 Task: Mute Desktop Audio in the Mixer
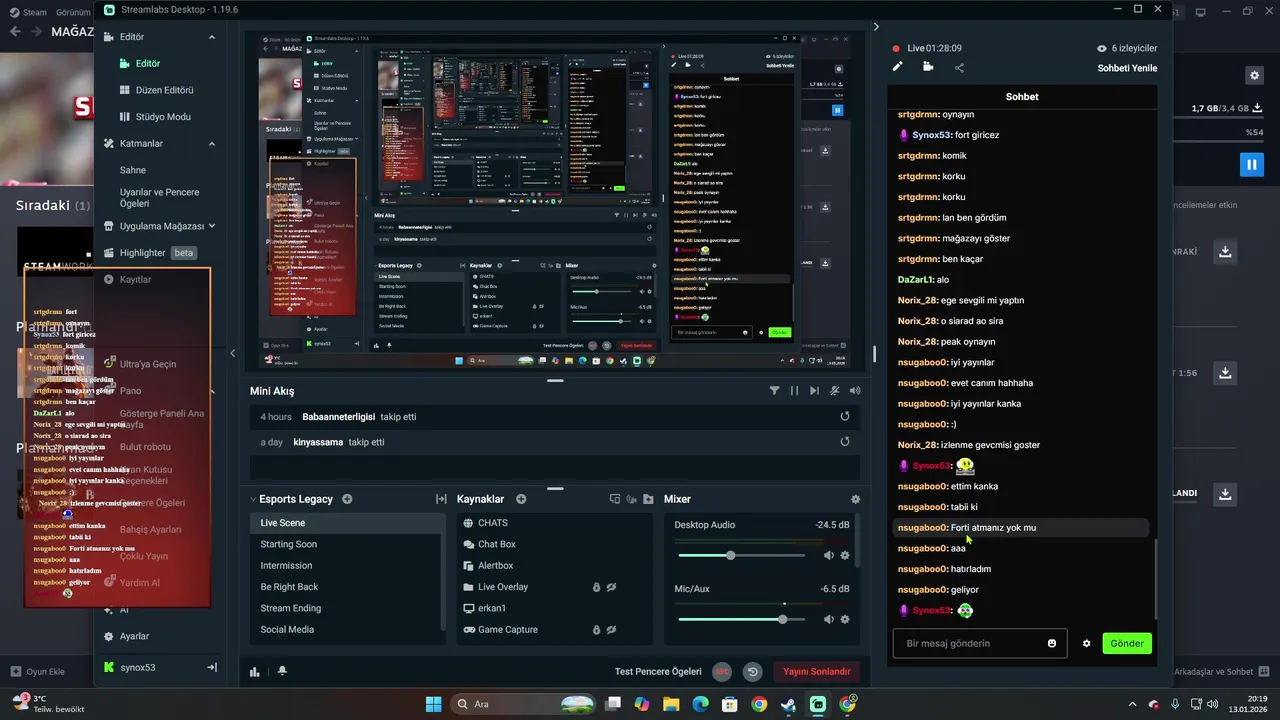coord(828,555)
